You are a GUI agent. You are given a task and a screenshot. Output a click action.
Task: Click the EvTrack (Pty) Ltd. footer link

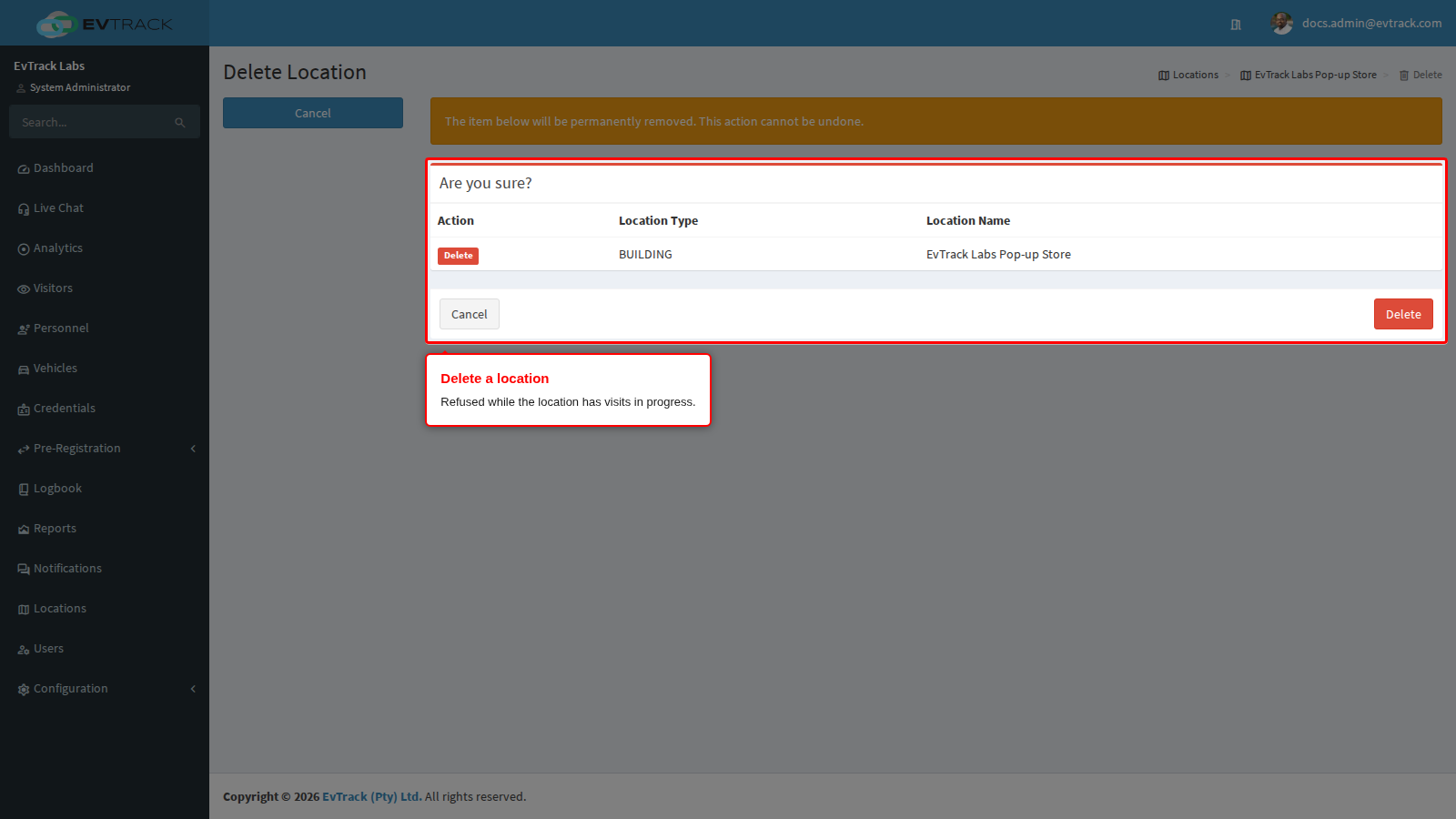click(372, 796)
